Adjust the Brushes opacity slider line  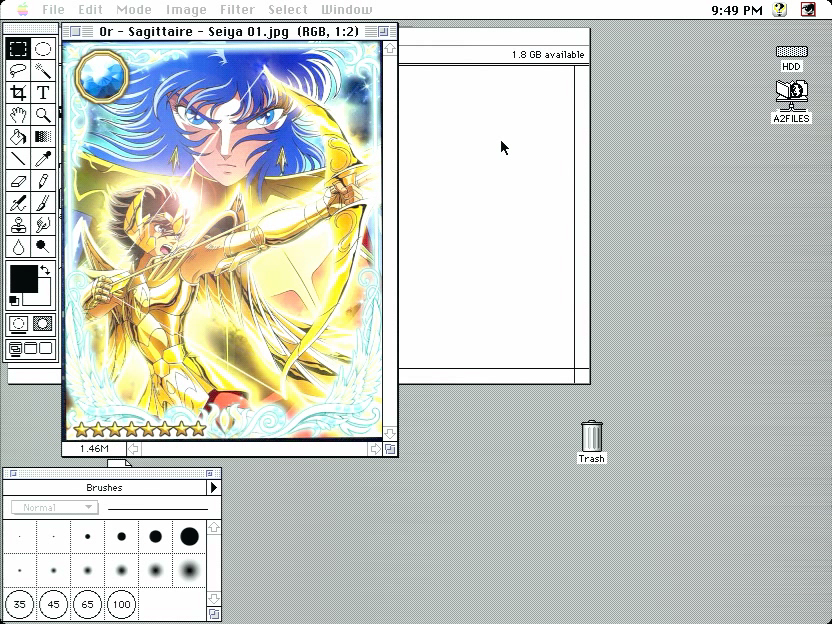point(158,509)
